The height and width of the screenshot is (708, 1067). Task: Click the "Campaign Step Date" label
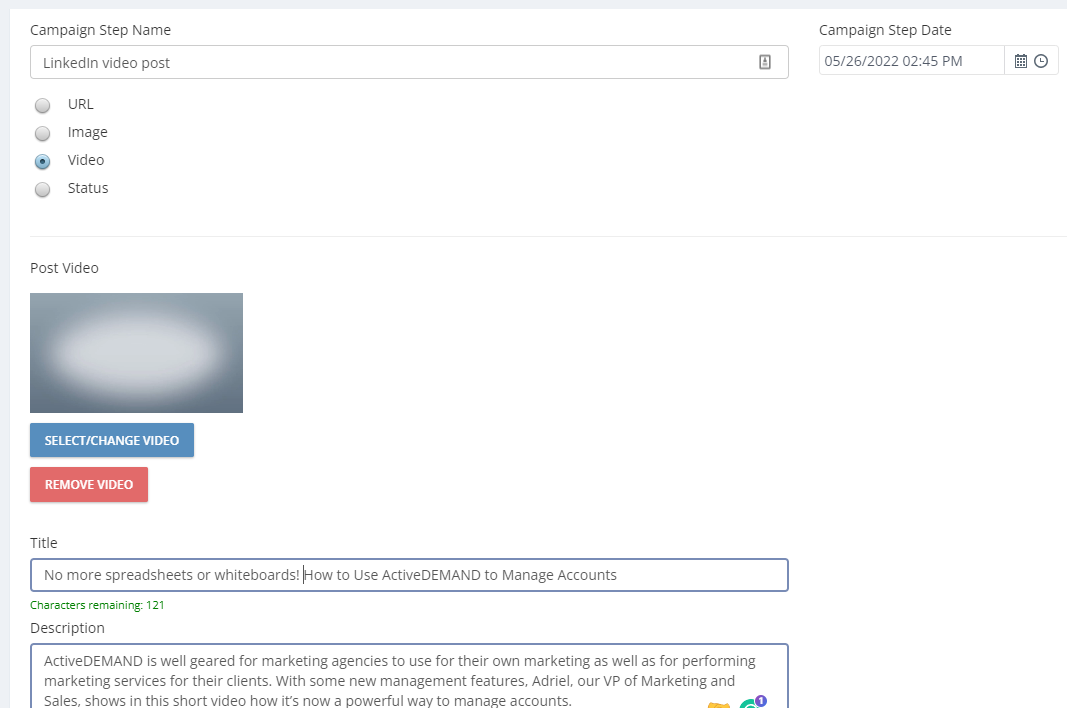coord(885,30)
